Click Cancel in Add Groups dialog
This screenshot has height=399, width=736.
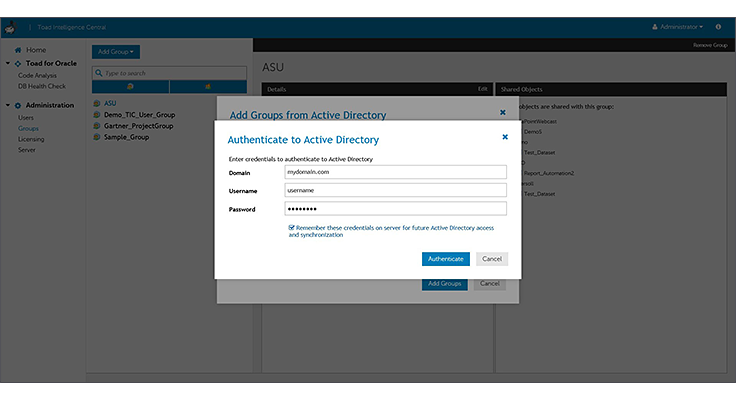490,284
